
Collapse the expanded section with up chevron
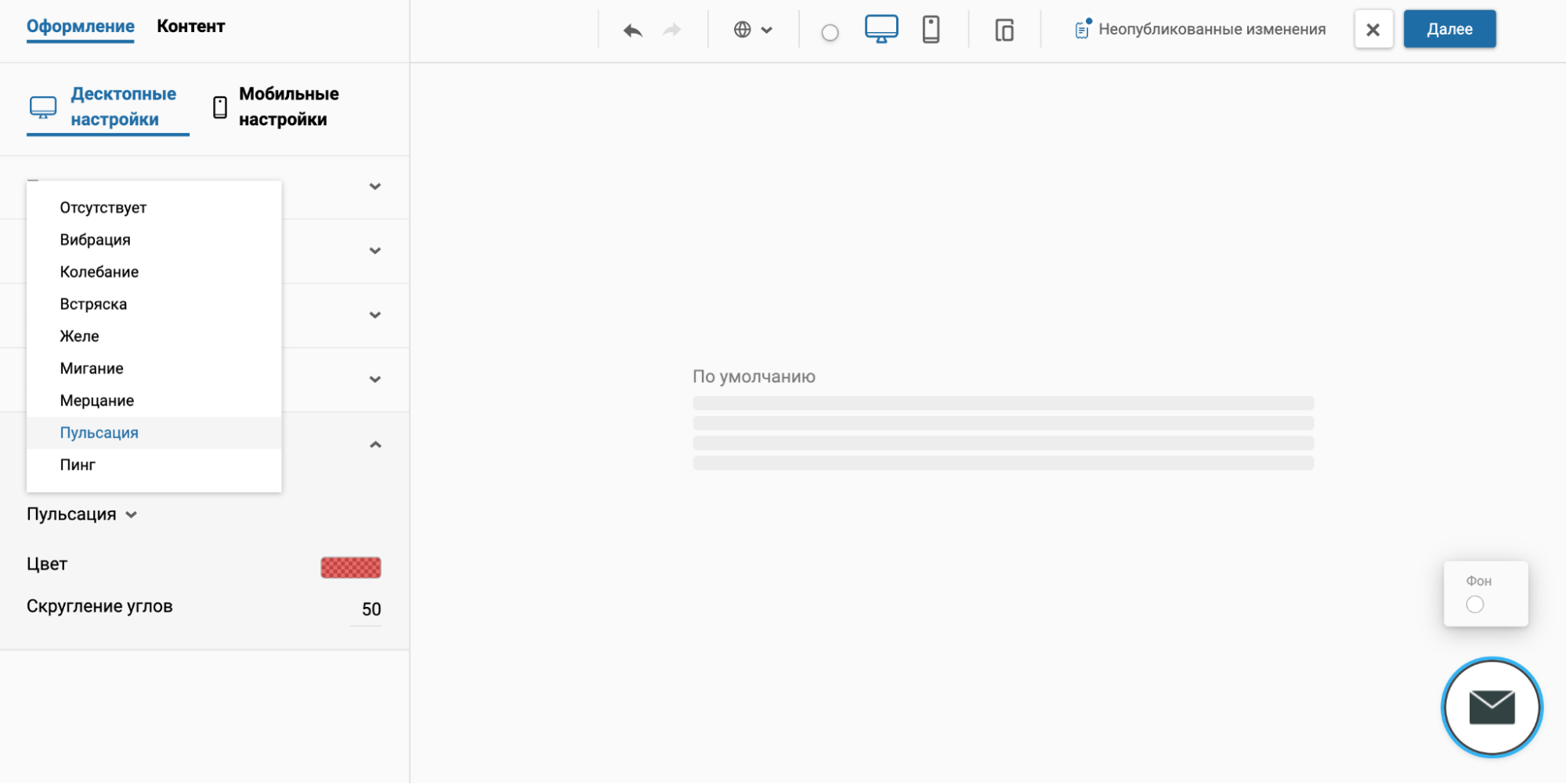click(375, 445)
